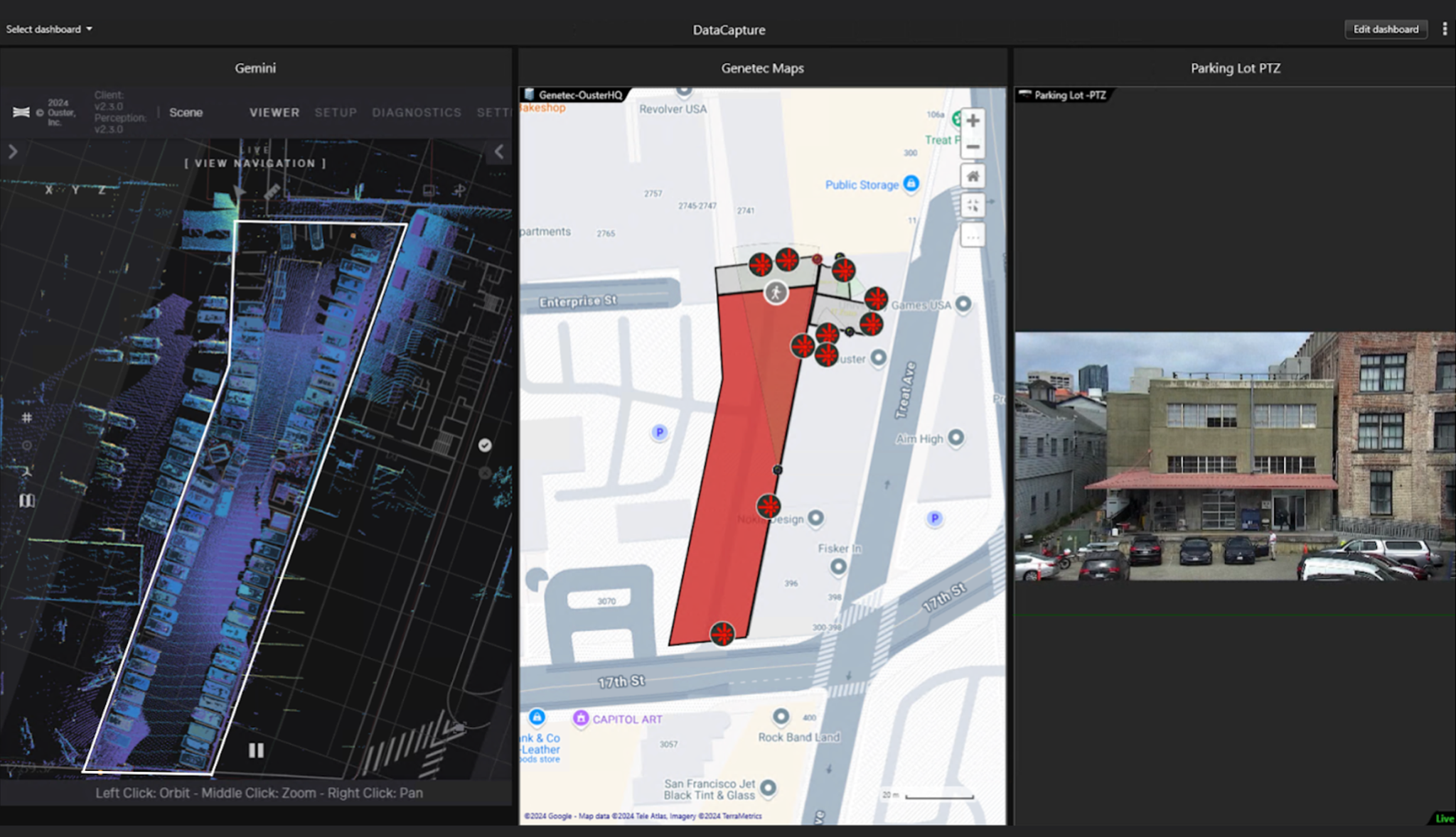This screenshot has height=837, width=1456.
Task: Switch to the VIEWER tab
Action: [x=274, y=112]
